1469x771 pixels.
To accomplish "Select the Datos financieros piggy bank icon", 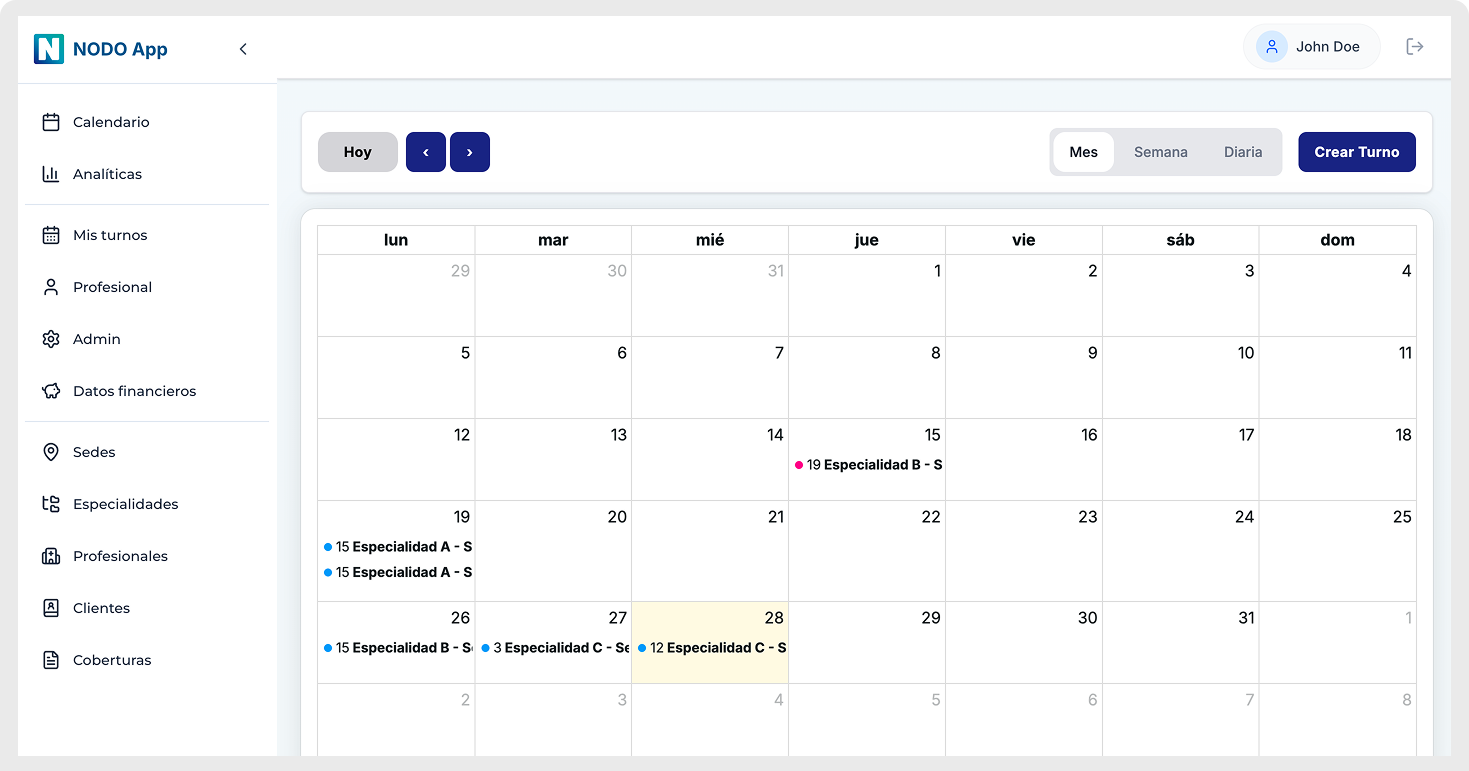I will [51, 391].
